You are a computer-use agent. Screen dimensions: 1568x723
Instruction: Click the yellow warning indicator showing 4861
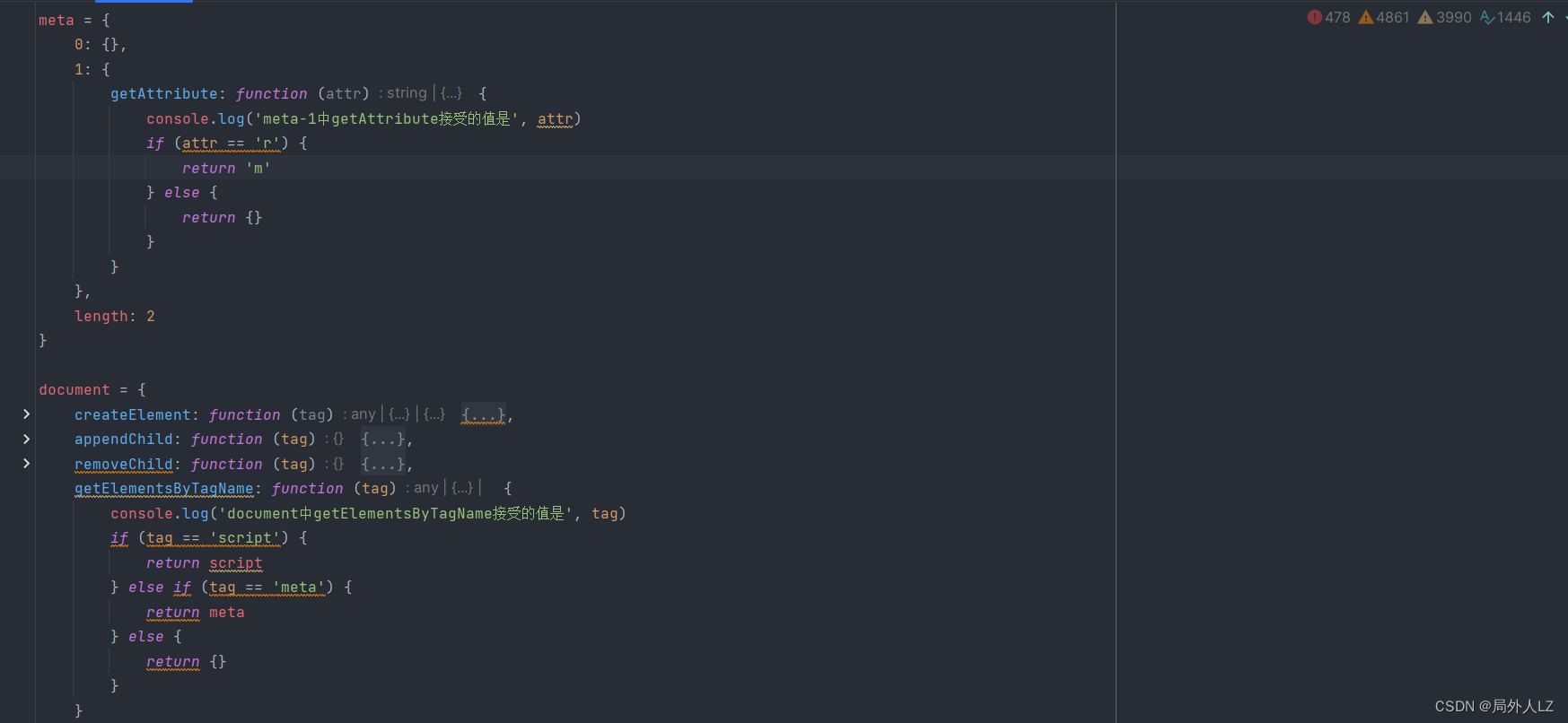(1384, 17)
